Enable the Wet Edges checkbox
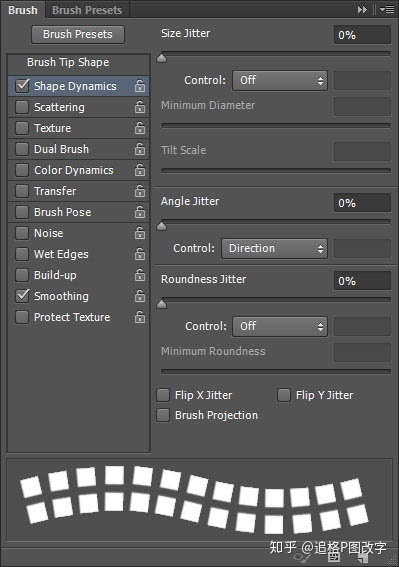The width and height of the screenshot is (399, 567). tap(22, 254)
